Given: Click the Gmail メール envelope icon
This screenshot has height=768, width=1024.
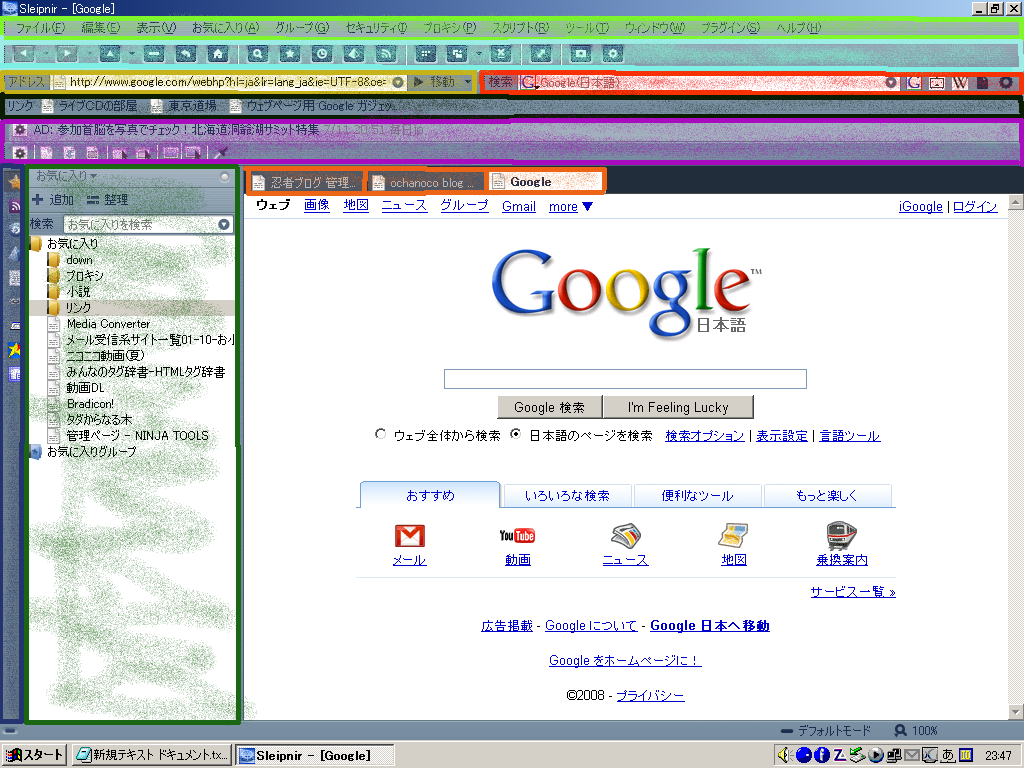Looking at the screenshot, I should tap(409, 536).
